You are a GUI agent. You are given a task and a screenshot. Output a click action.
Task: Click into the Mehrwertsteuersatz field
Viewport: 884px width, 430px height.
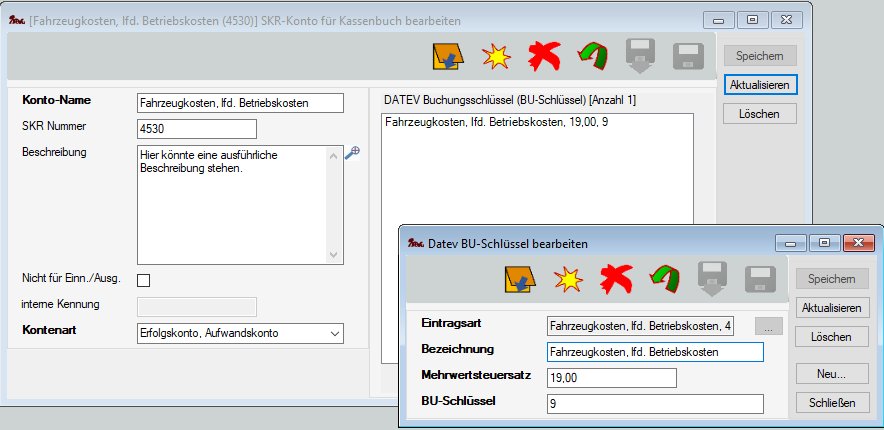(x=611, y=377)
